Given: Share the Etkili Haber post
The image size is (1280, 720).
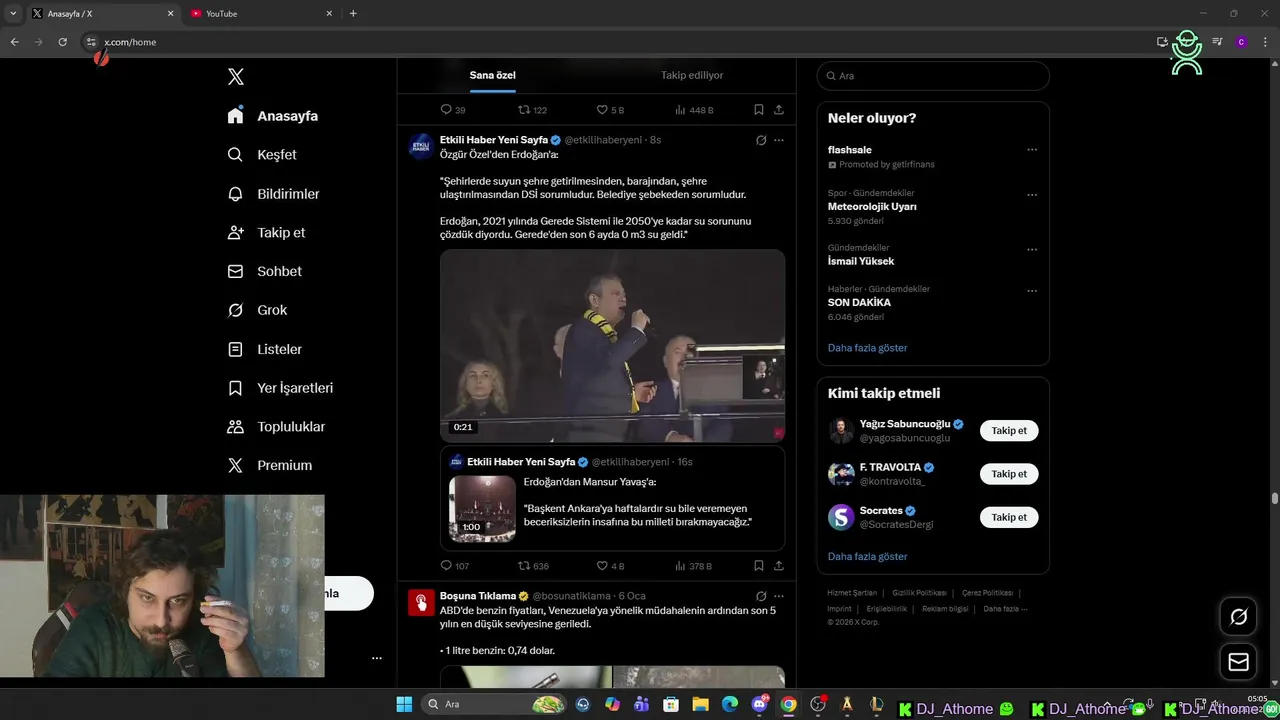Looking at the screenshot, I should click(778, 566).
